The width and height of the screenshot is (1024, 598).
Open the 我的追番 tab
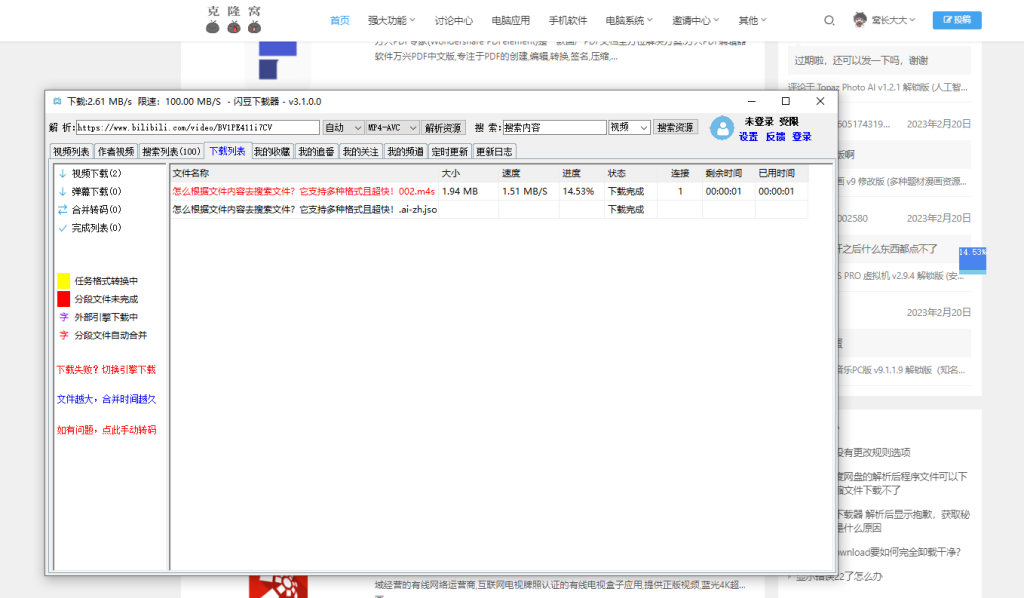click(316, 151)
